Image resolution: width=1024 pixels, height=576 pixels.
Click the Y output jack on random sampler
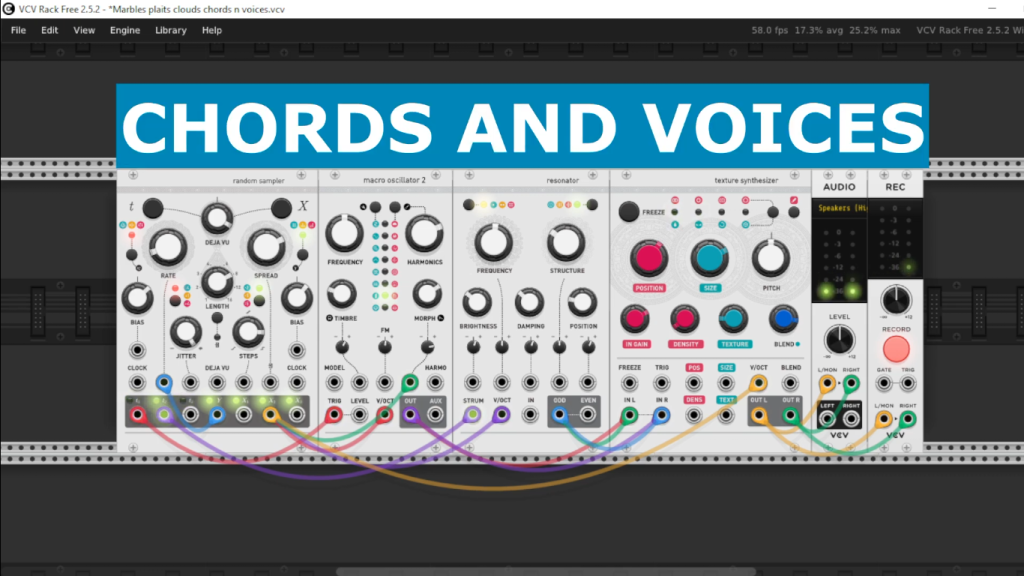(x=217, y=414)
